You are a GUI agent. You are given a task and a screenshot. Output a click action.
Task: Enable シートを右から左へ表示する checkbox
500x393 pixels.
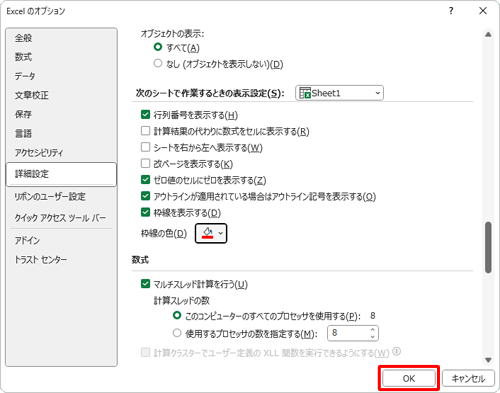pos(145,147)
